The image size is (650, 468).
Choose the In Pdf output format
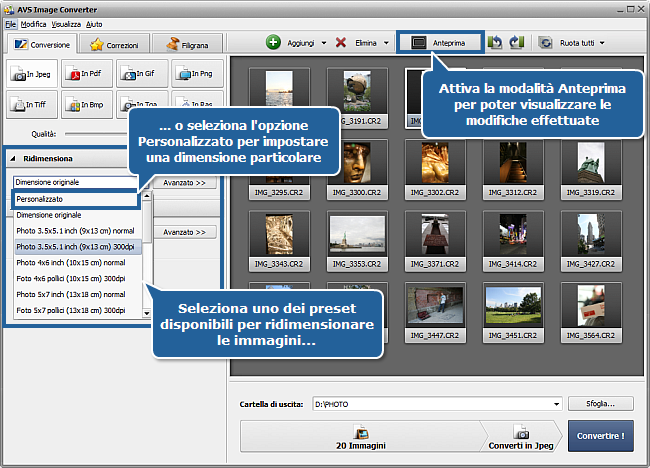click(x=86, y=73)
